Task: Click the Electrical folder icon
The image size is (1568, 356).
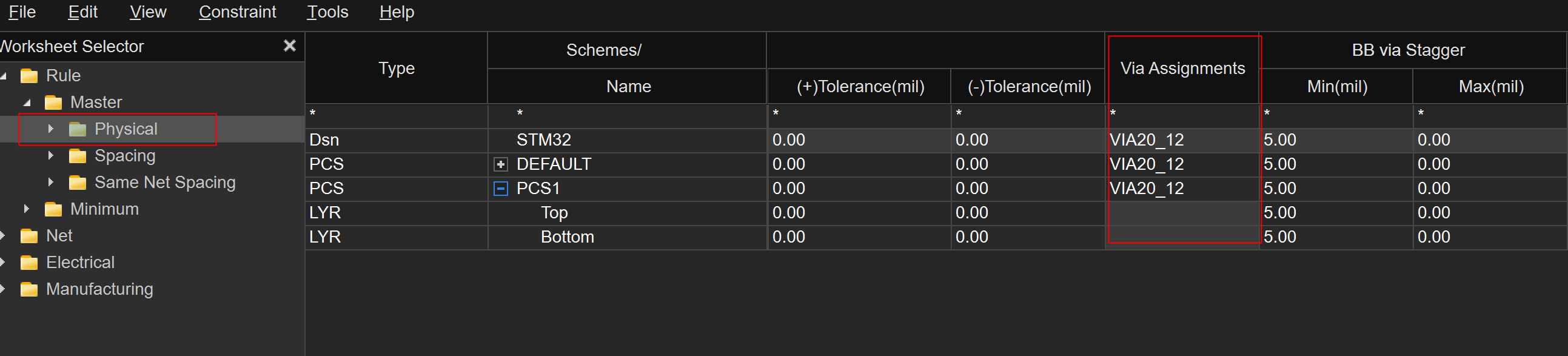Action: [x=29, y=263]
